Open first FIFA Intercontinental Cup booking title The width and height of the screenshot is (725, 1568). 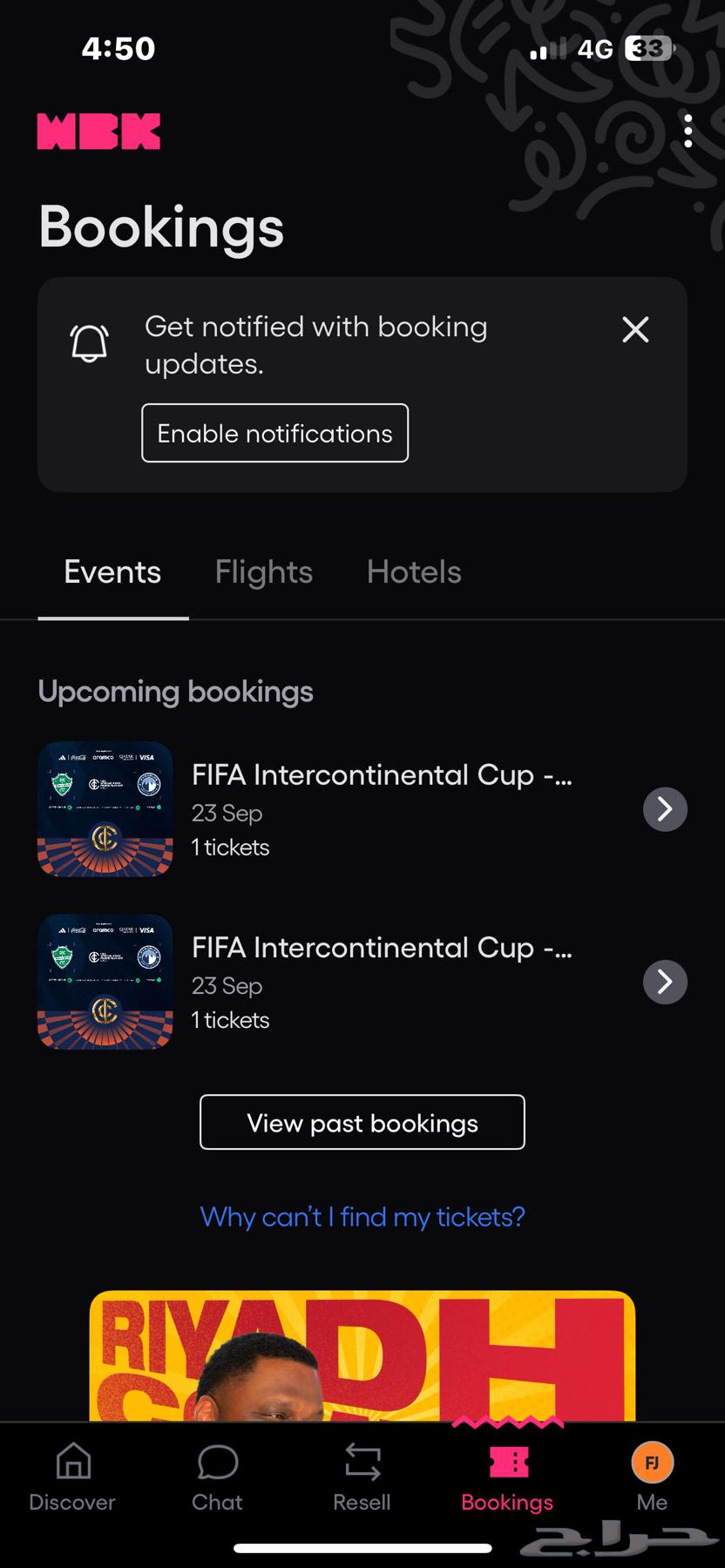tap(382, 774)
